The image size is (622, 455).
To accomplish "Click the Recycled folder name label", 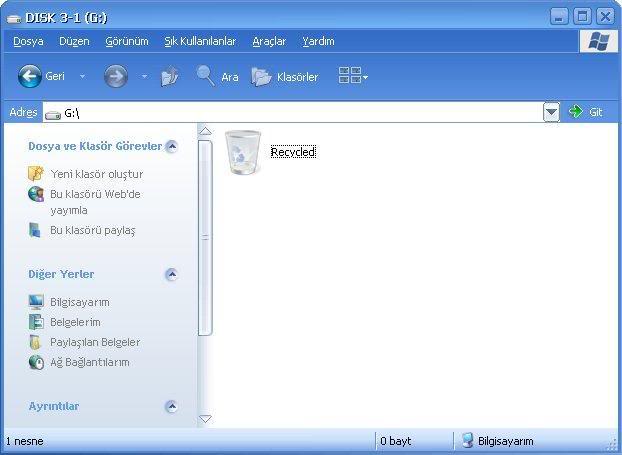I will pyautogui.click(x=293, y=152).
